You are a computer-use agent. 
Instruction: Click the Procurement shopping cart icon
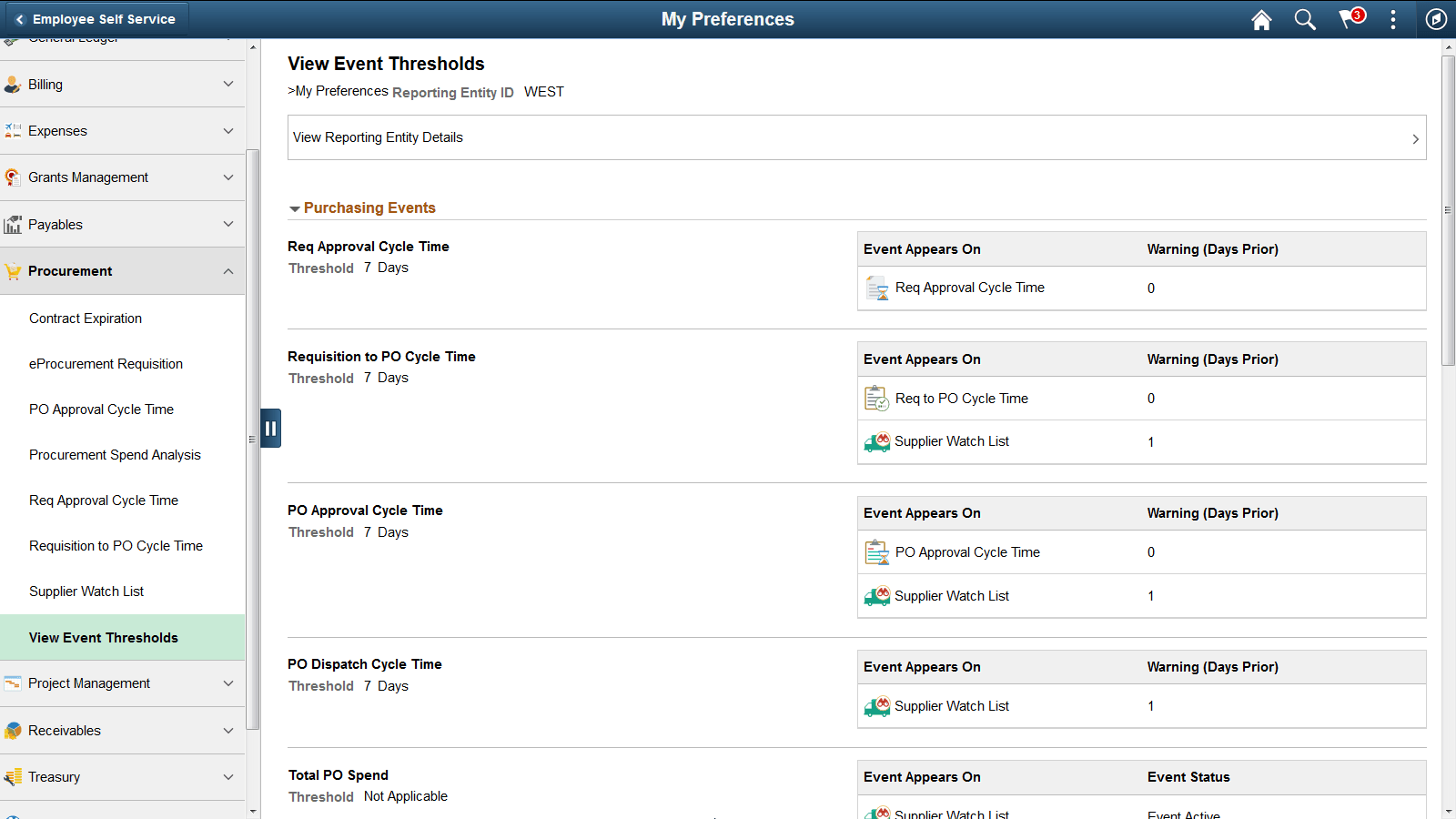tap(13, 270)
